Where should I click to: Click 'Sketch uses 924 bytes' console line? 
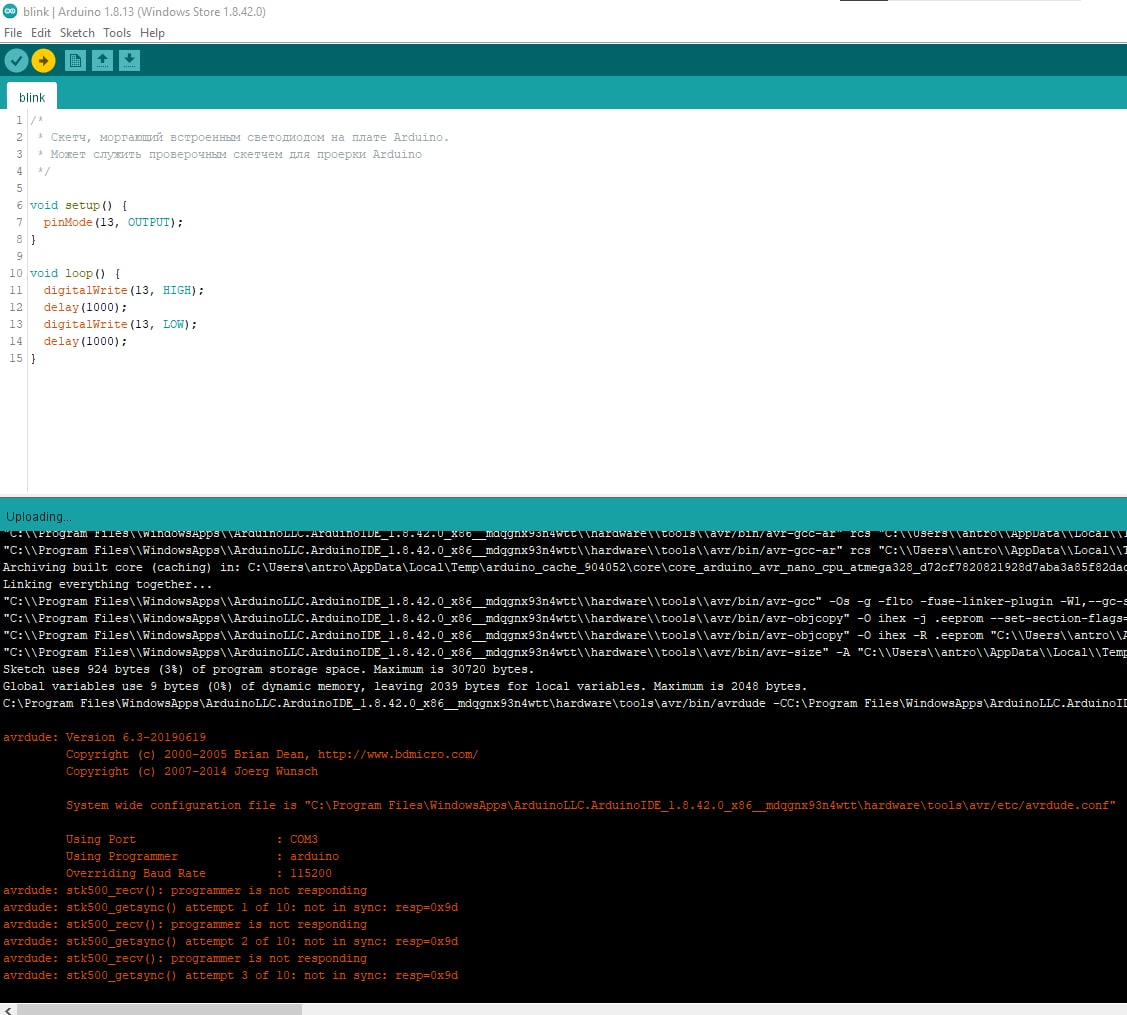tap(269, 669)
